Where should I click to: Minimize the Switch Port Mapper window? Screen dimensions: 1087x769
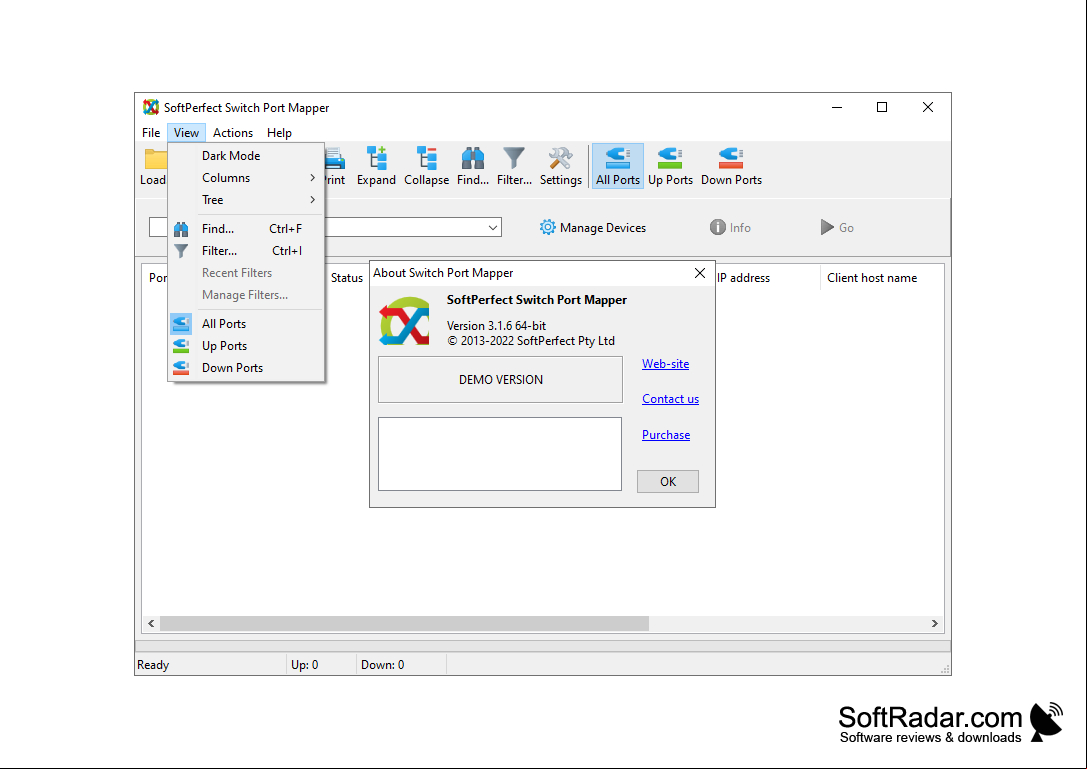pos(837,107)
